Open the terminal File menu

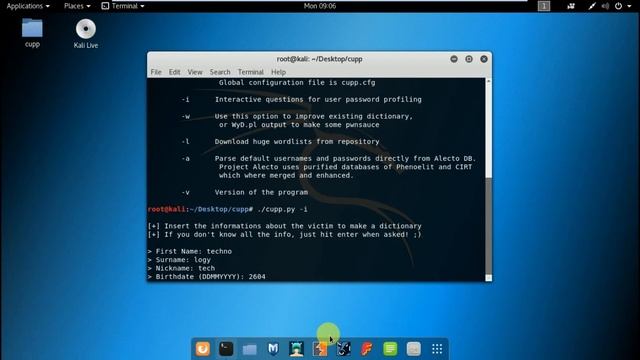156,72
